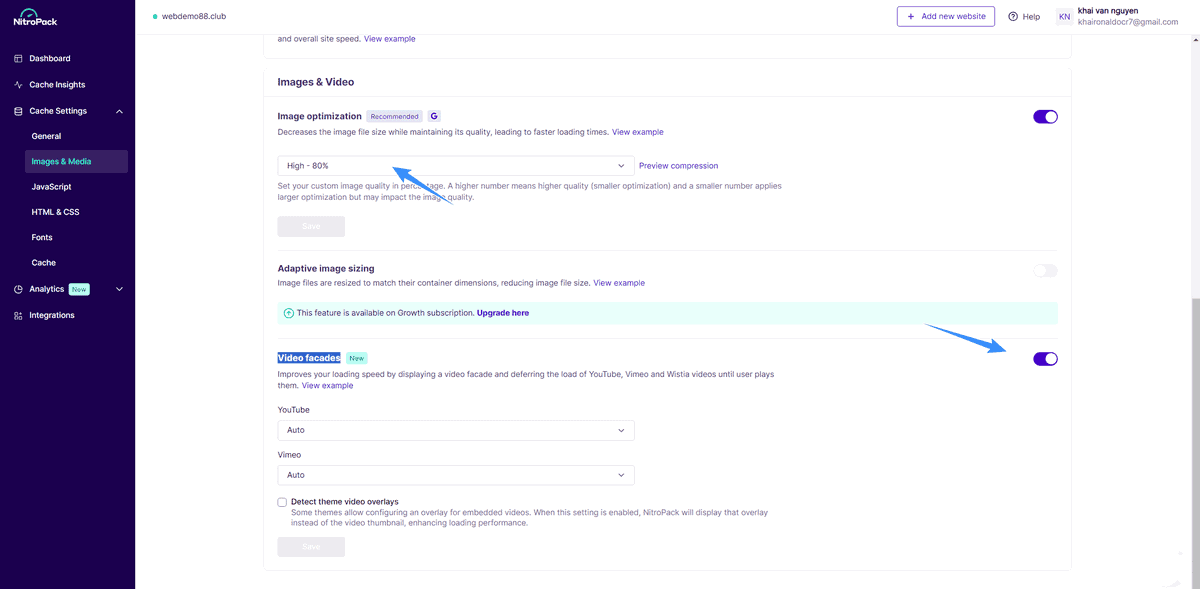Open View example for Image optimization
This screenshot has width=1200, height=589.
click(638, 132)
